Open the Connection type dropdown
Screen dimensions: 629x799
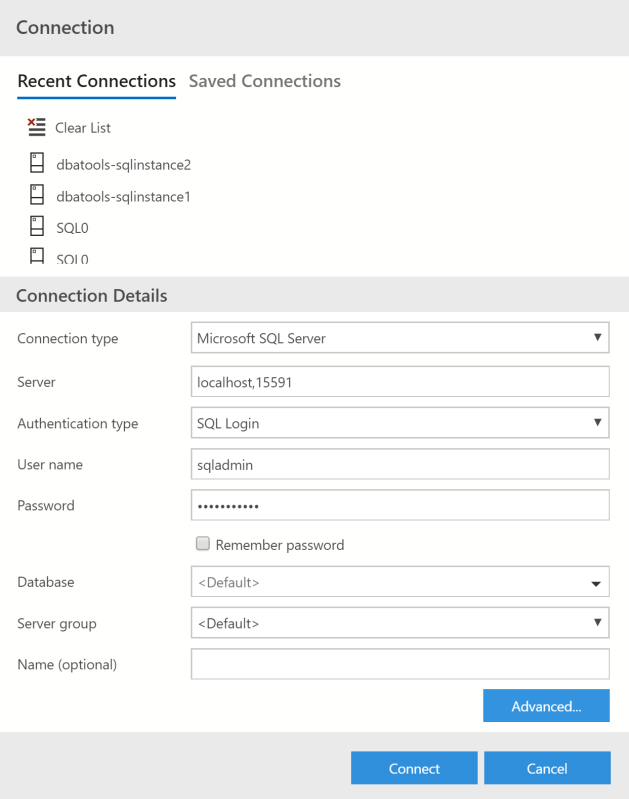click(x=399, y=338)
